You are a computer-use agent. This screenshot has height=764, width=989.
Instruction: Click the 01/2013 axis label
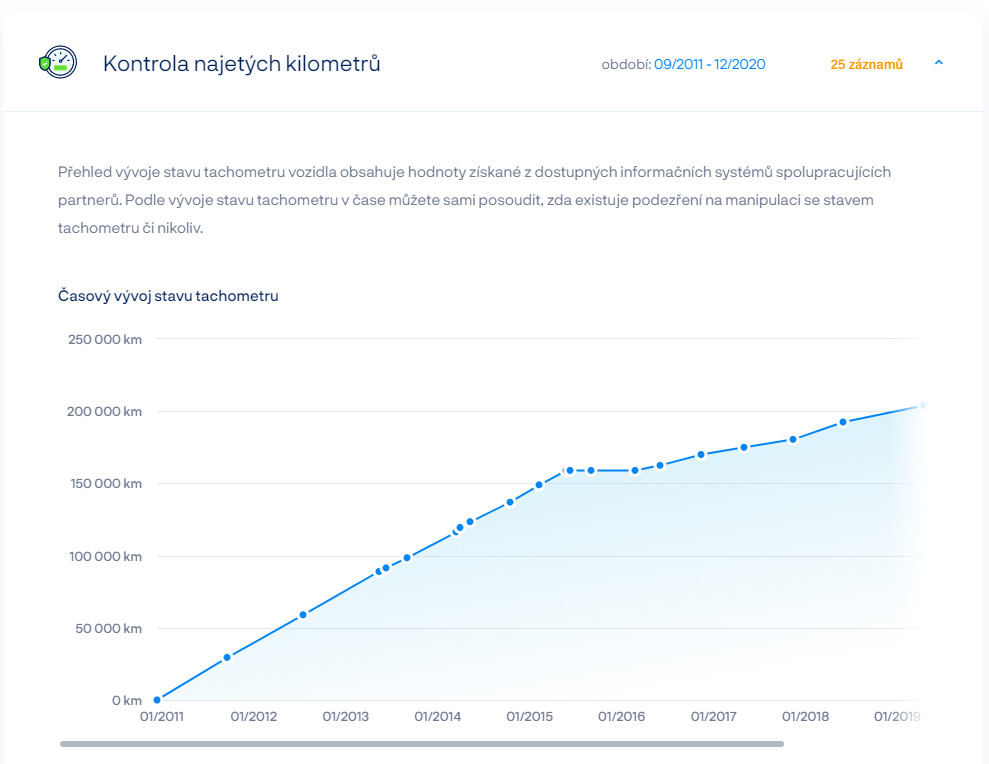click(x=346, y=717)
